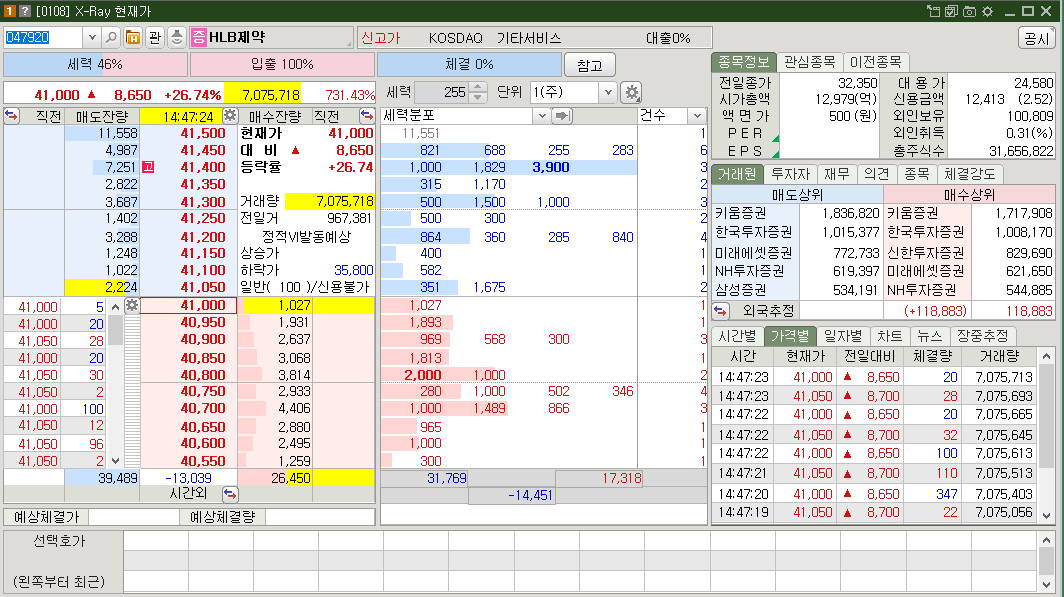The width and height of the screenshot is (1064, 597).
Task: Click the gear icon above tick list scrollbar
Action: coord(132,305)
